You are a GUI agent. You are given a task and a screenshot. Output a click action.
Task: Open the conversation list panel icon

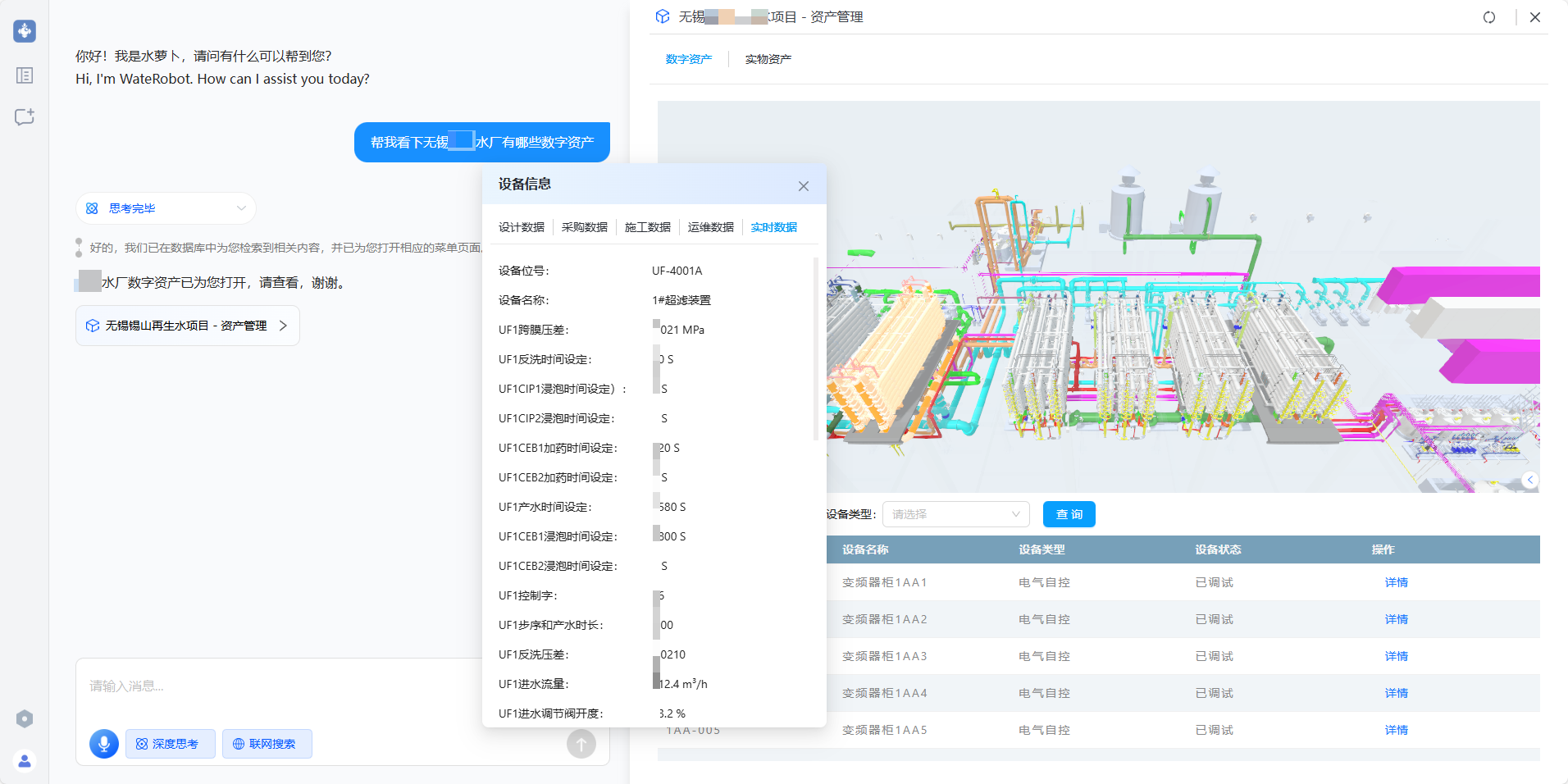pyautogui.click(x=25, y=75)
